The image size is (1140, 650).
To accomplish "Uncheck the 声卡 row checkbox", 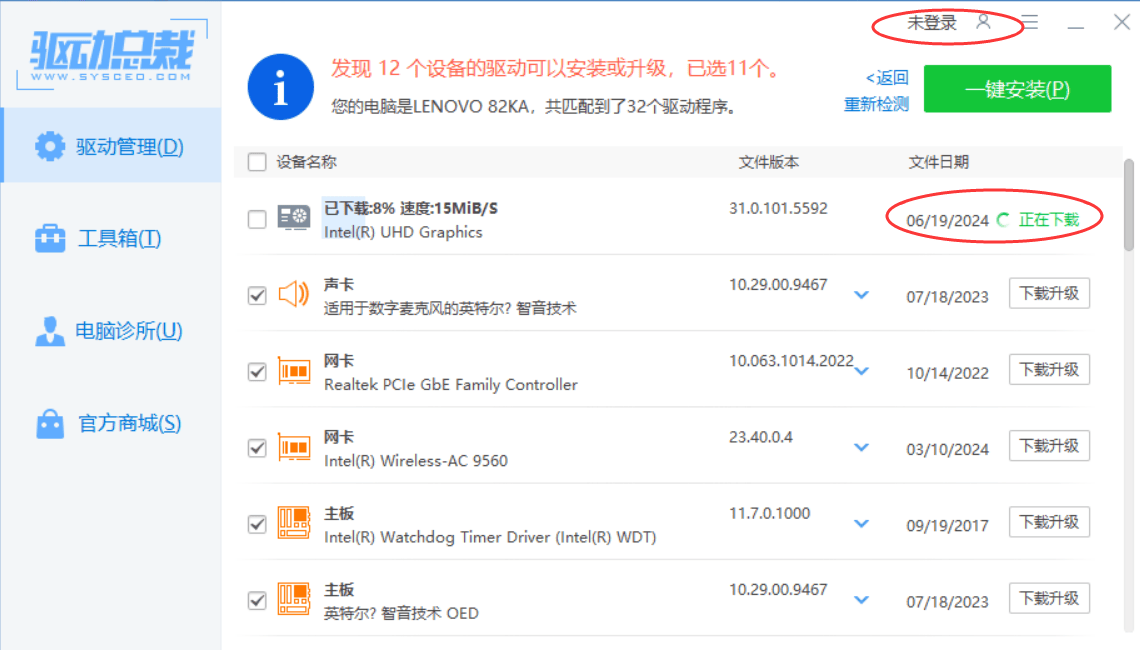I will click(257, 295).
